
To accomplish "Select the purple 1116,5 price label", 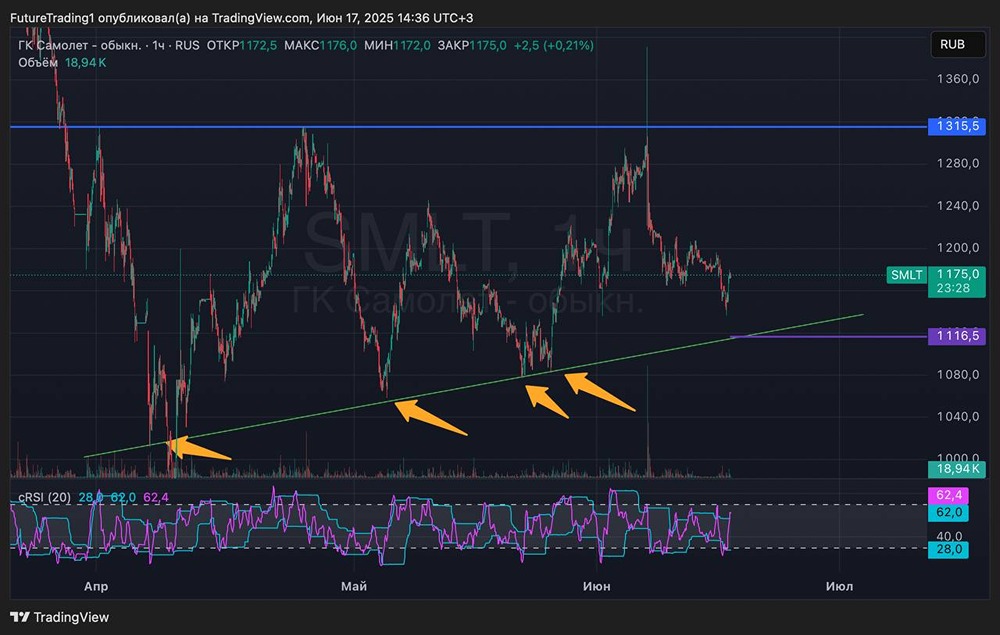I will pos(957,336).
